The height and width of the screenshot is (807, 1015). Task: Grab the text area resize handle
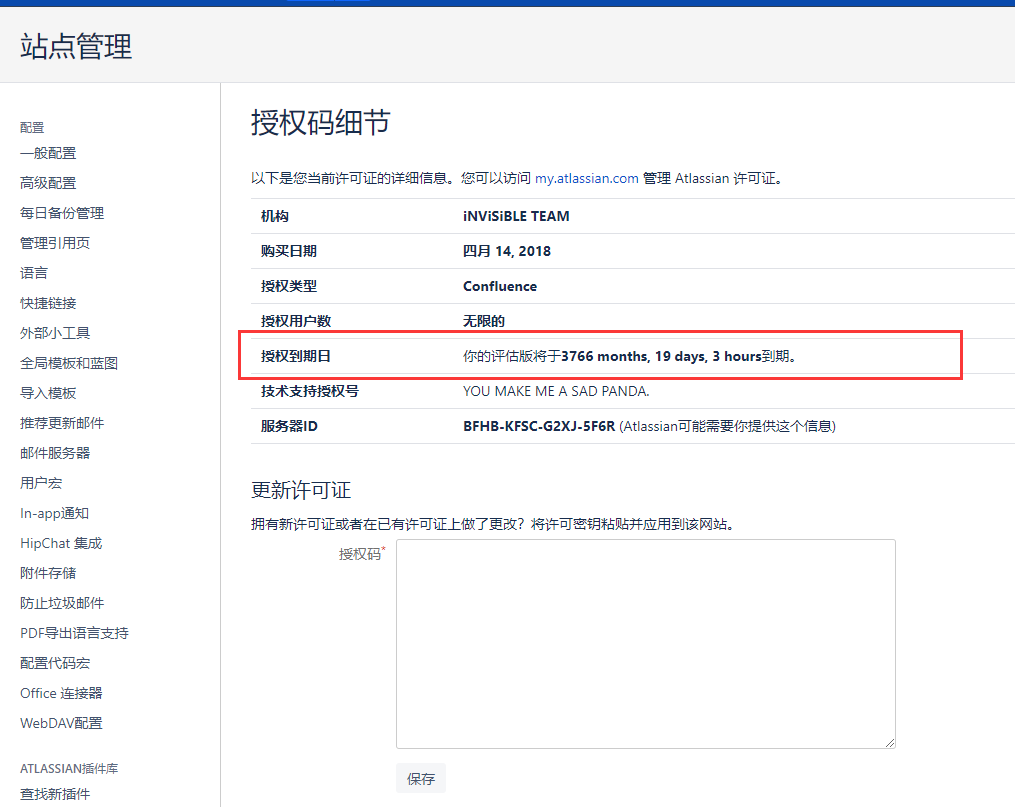tap(890, 743)
